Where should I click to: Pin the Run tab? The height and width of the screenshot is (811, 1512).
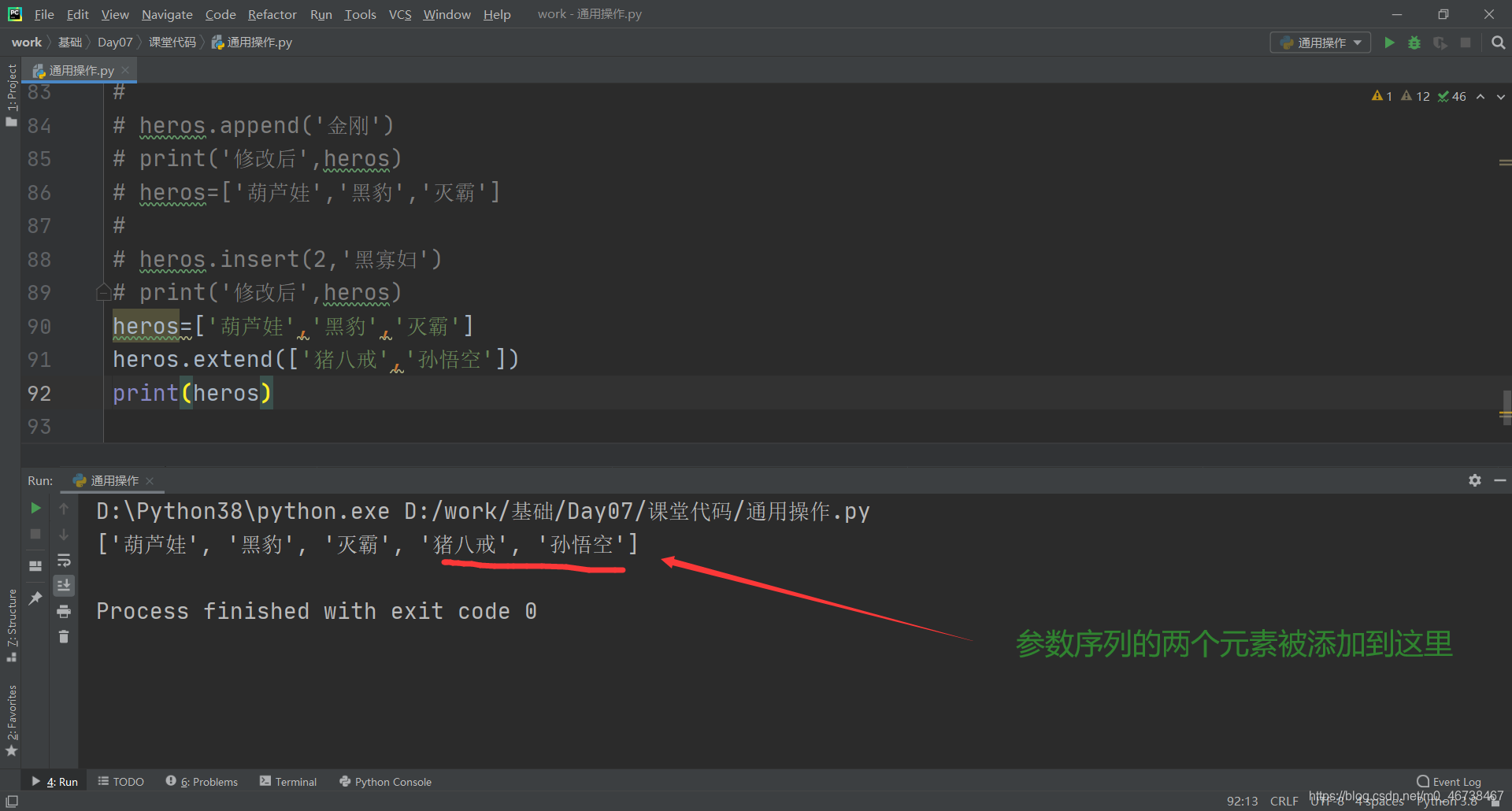tap(35, 598)
